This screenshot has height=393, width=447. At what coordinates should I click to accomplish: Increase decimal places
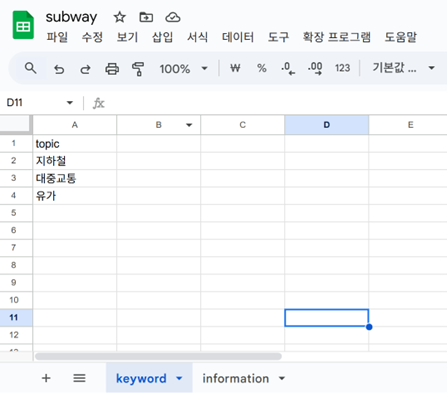315,68
